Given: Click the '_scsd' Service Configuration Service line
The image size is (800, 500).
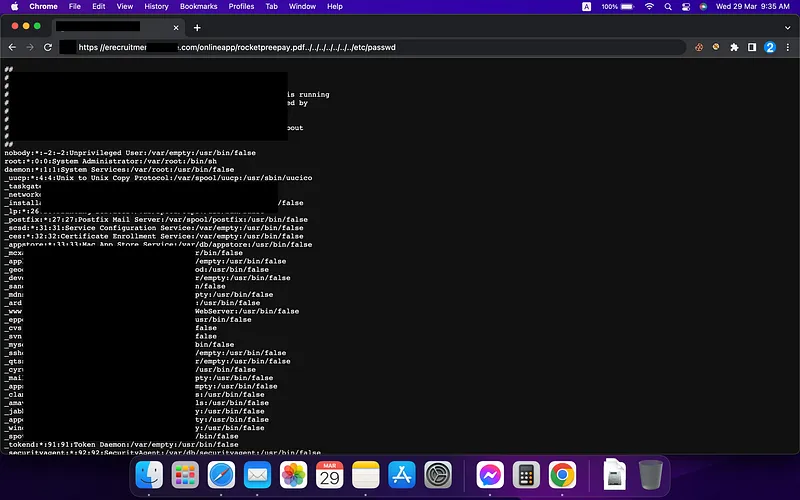Looking at the screenshot, I should pos(154,228).
